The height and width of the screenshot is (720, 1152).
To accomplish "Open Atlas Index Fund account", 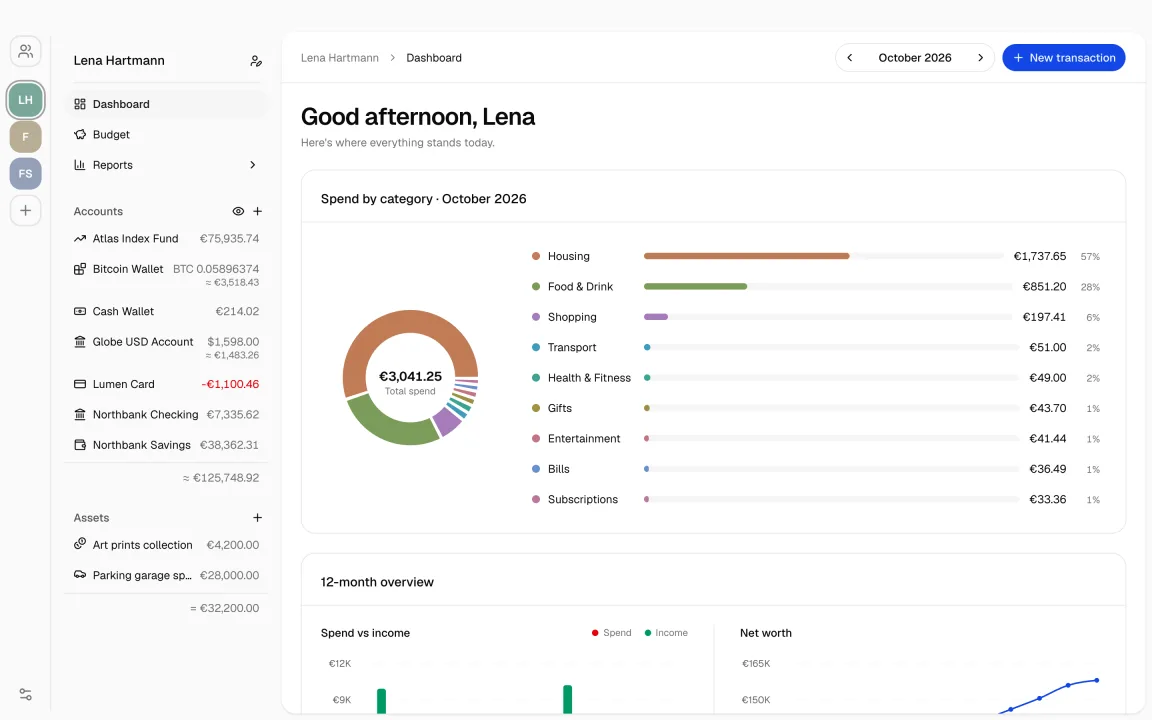I will [167, 239].
